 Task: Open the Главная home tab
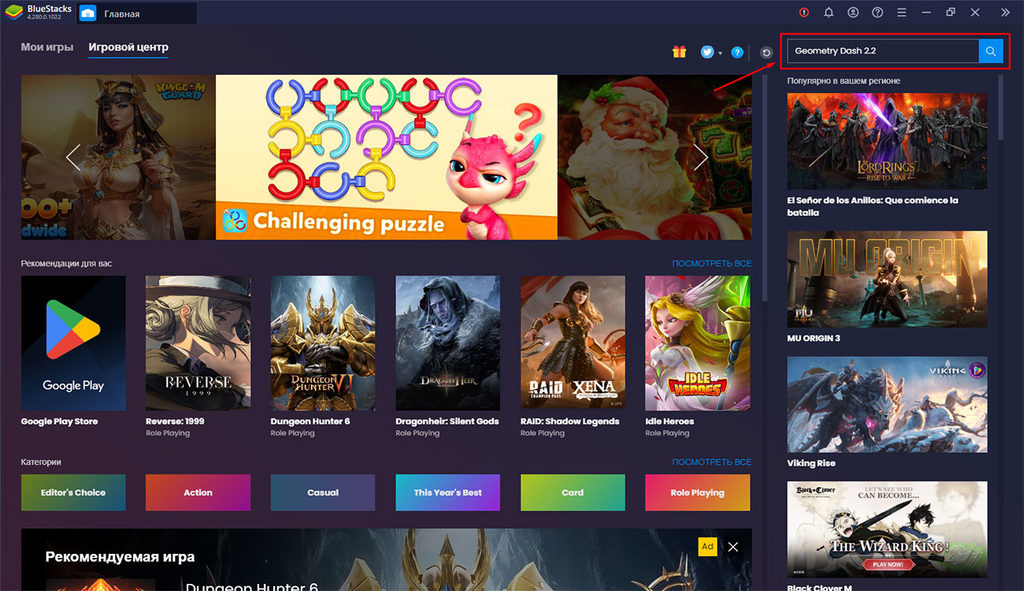(x=136, y=13)
